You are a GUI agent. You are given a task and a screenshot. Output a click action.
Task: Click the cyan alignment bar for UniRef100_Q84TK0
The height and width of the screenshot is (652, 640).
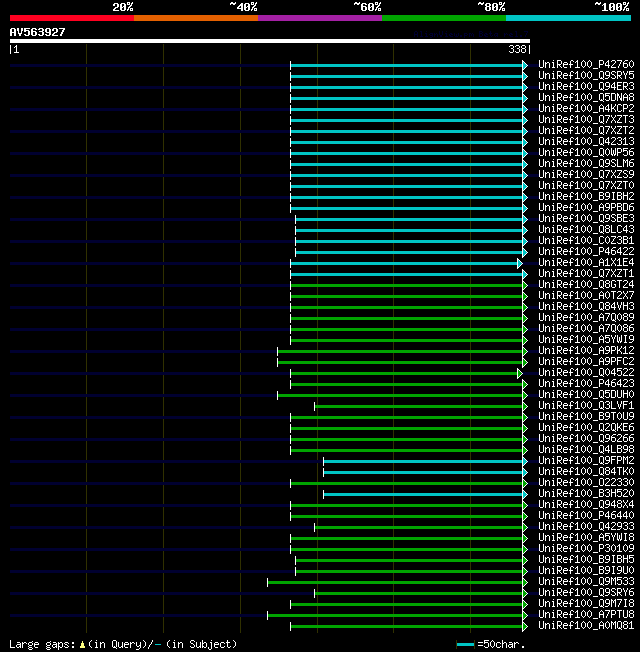coord(423,472)
